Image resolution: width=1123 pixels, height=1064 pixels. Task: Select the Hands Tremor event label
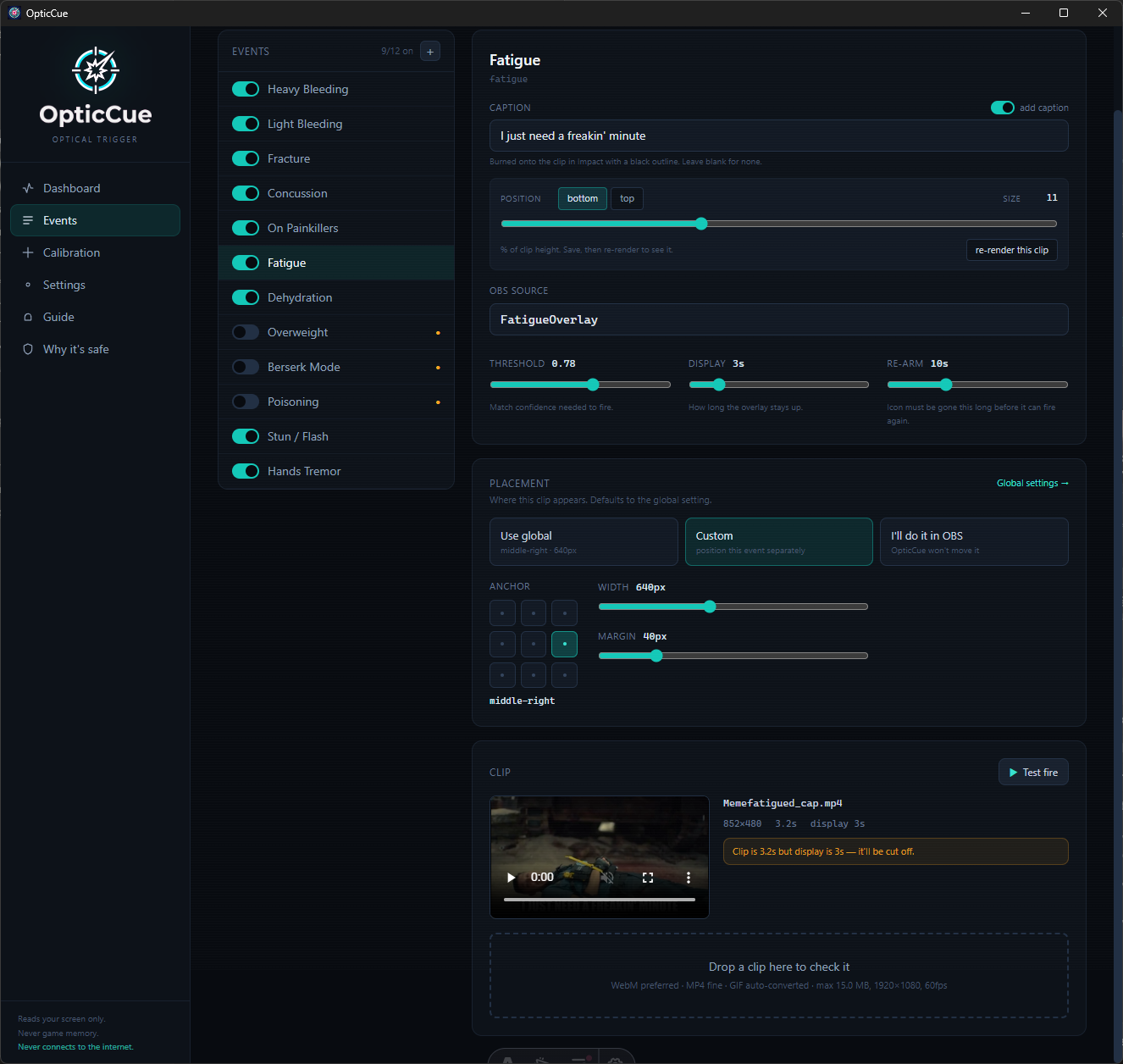click(x=304, y=471)
